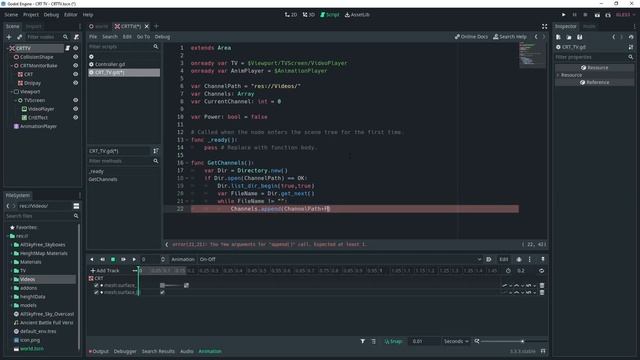Stop the running scene
Image resolution: width=640 pixels, height=360 pixels.
tap(586, 15)
